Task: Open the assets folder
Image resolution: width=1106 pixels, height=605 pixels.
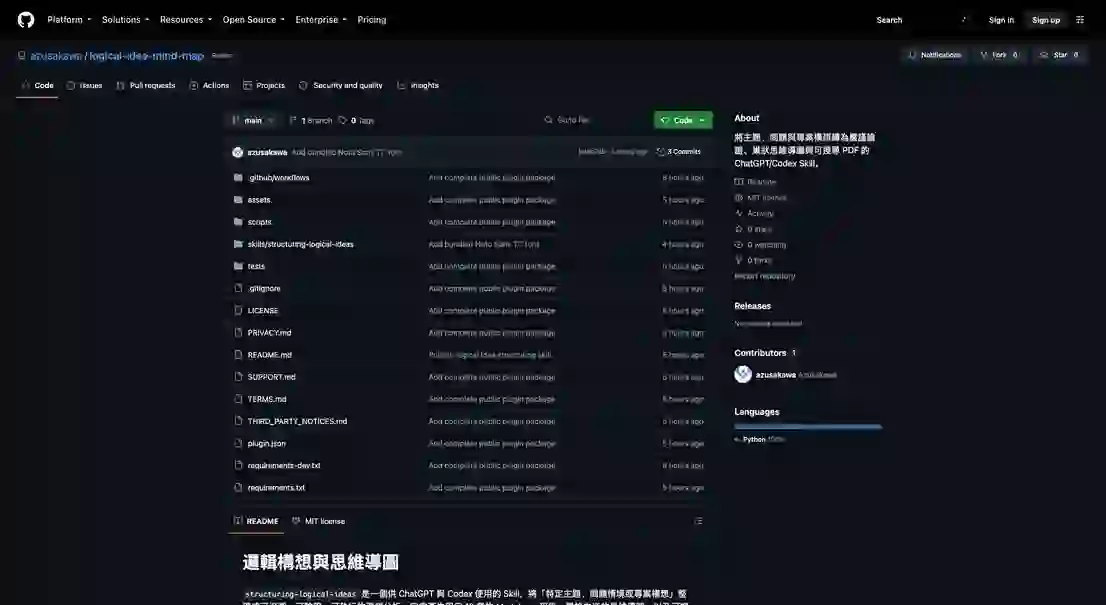Action: [x=259, y=200]
